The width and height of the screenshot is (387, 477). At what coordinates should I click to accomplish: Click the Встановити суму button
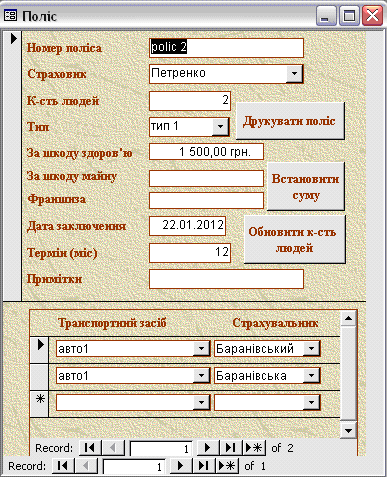(306, 186)
